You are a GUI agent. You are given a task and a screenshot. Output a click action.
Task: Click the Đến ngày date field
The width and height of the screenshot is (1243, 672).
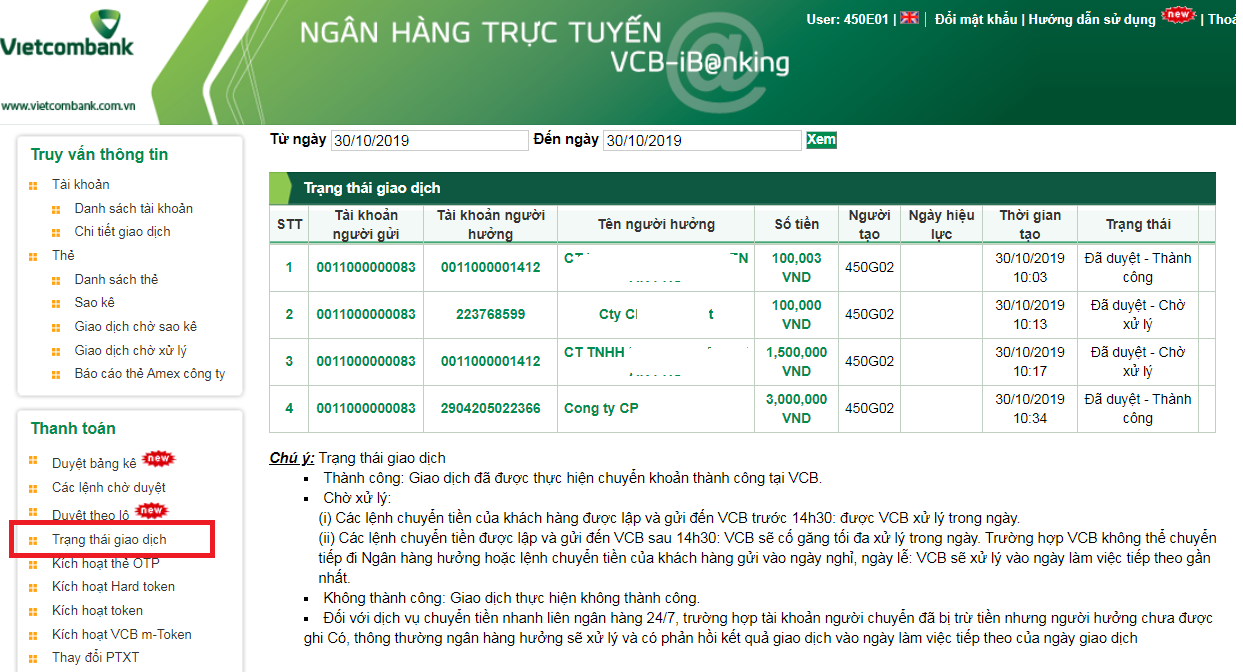coord(702,140)
